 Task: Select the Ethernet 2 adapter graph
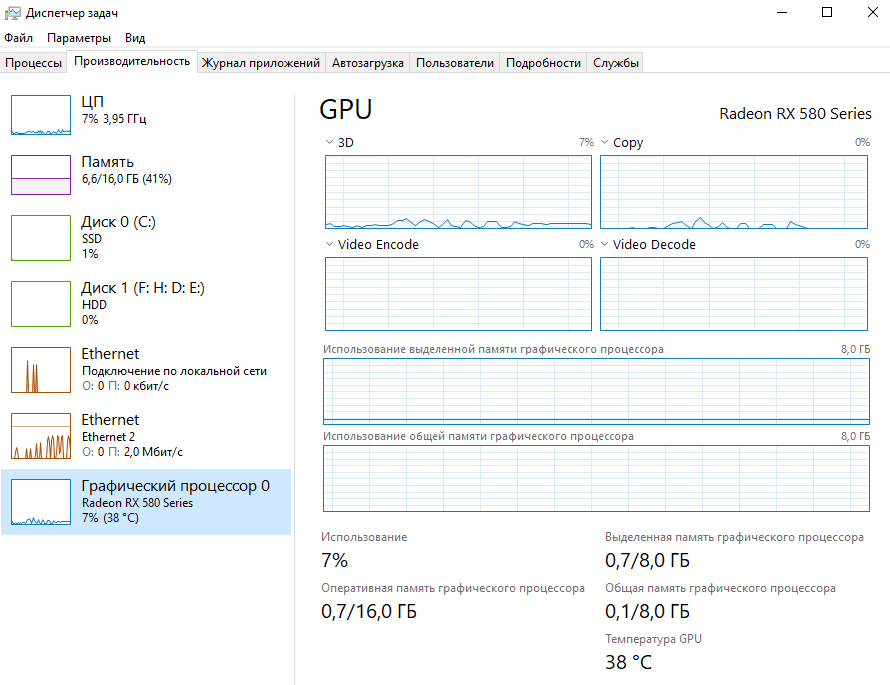click(41, 435)
